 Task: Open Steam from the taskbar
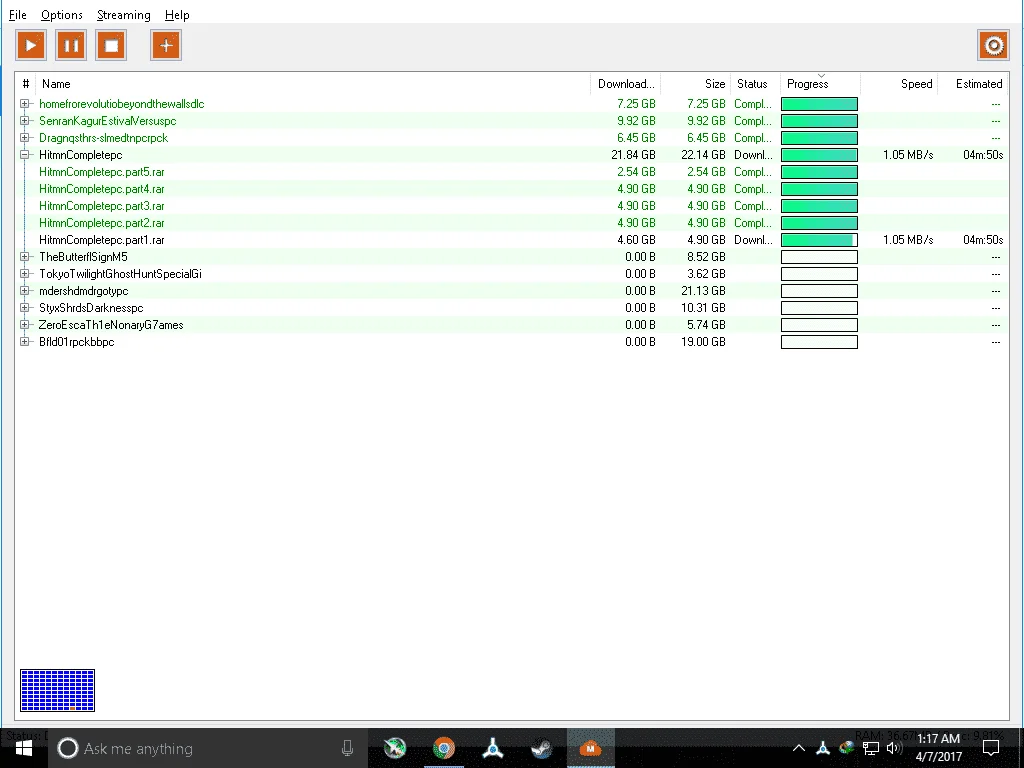click(541, 748)
